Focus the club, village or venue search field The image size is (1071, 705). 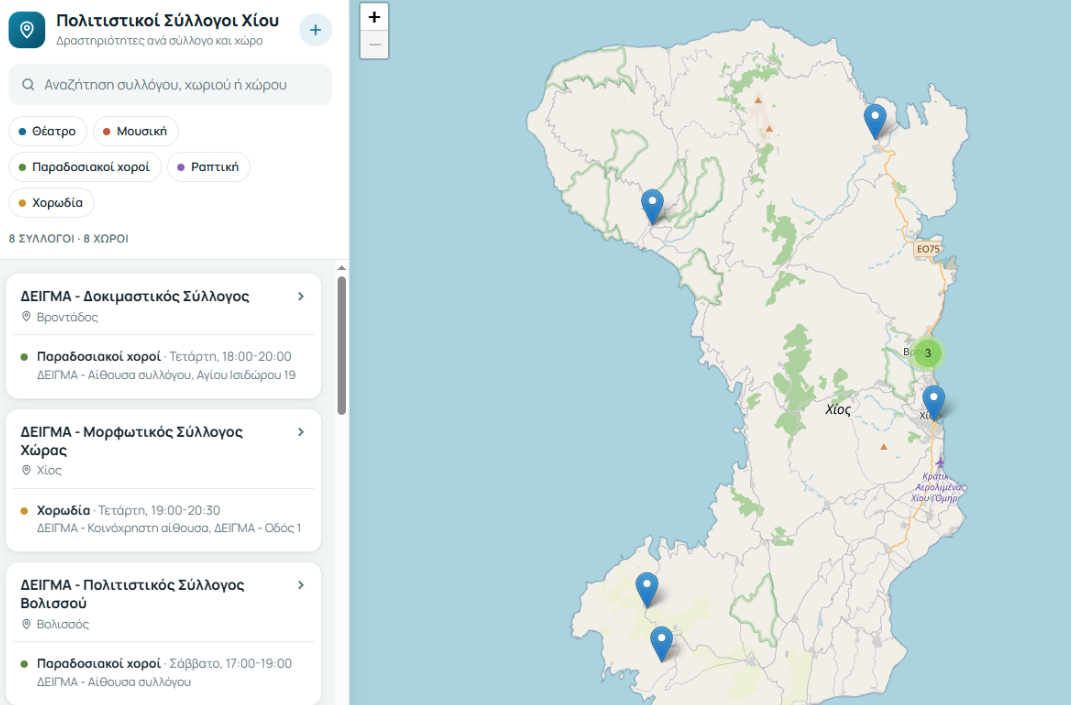(170, 85)
